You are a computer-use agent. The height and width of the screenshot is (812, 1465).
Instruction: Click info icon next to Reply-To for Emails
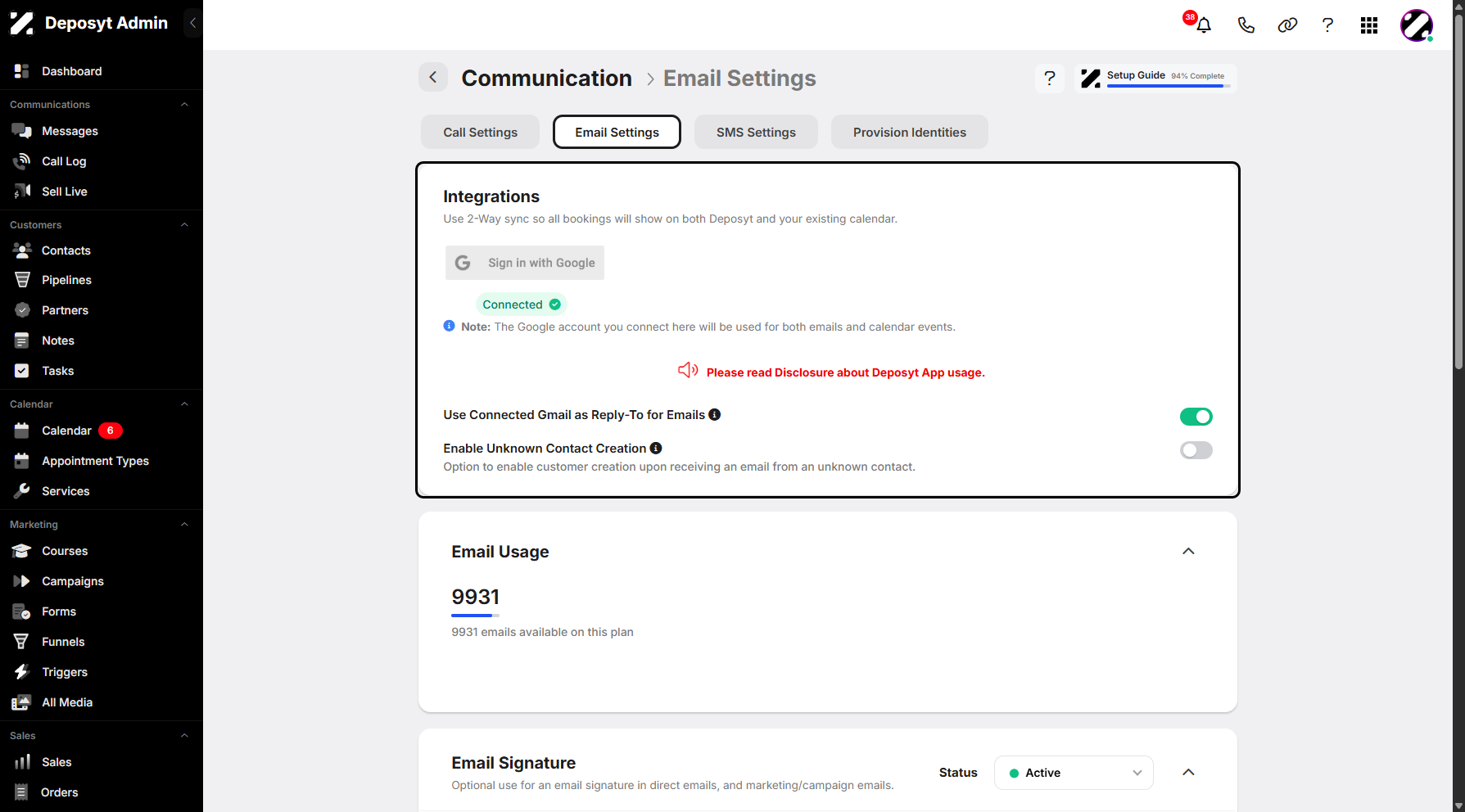[715, 415]
